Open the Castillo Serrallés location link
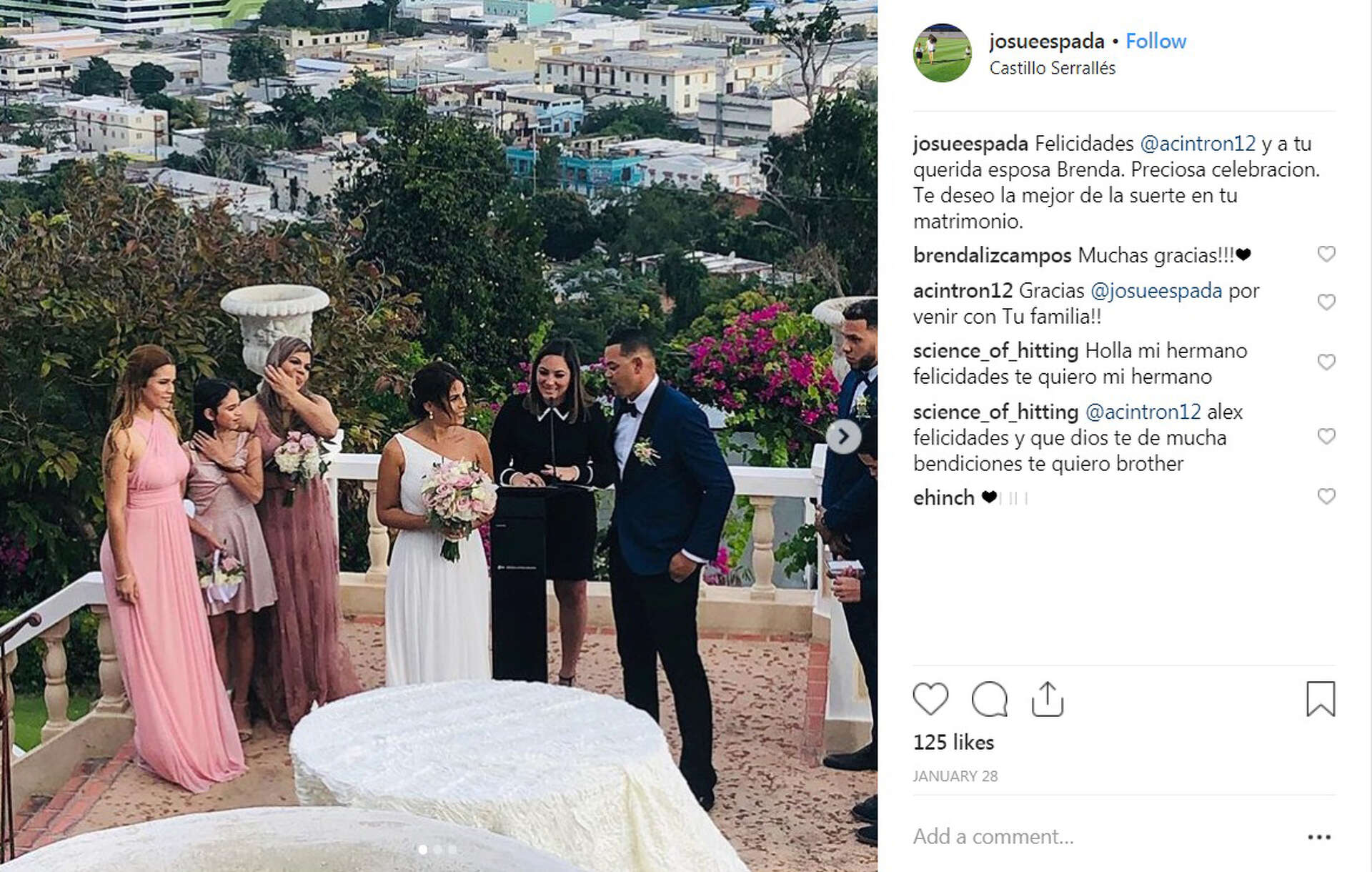Image resolution: width=1372 pixels, height=872 pixels. pos(1052,68)
